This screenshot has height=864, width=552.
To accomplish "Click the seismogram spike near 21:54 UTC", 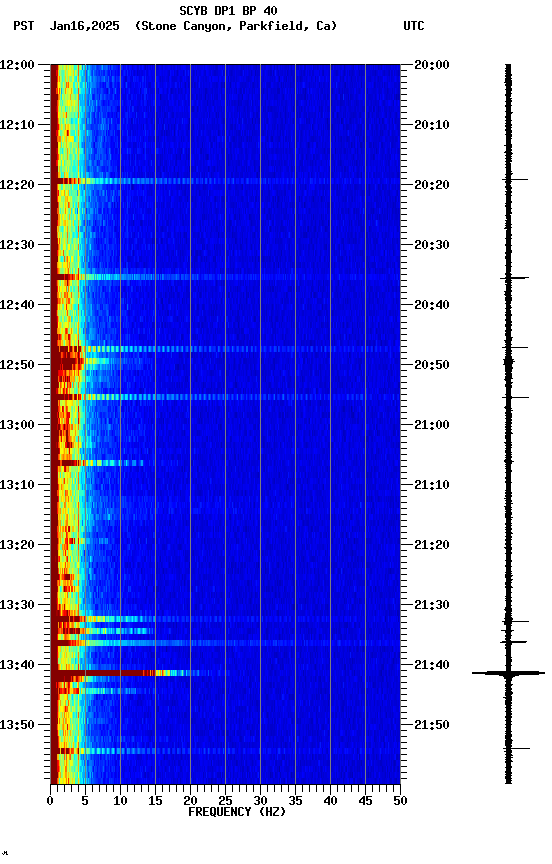I will point(517,748).
